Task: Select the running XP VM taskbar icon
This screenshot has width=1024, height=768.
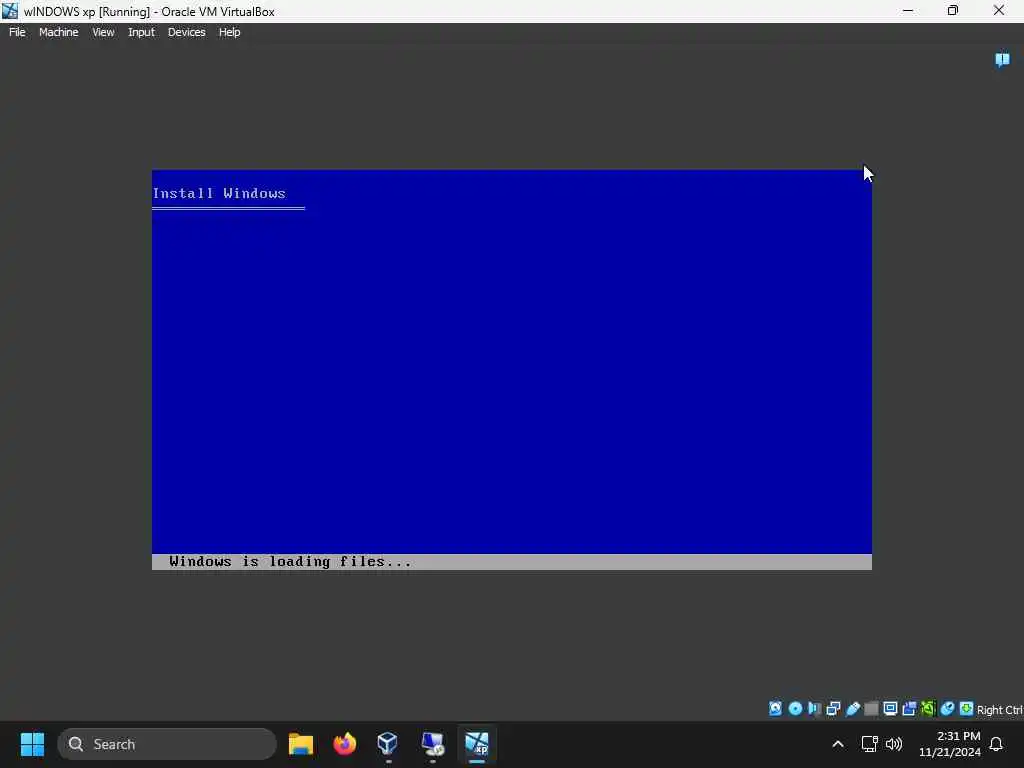Action: [x=477, y=744]
